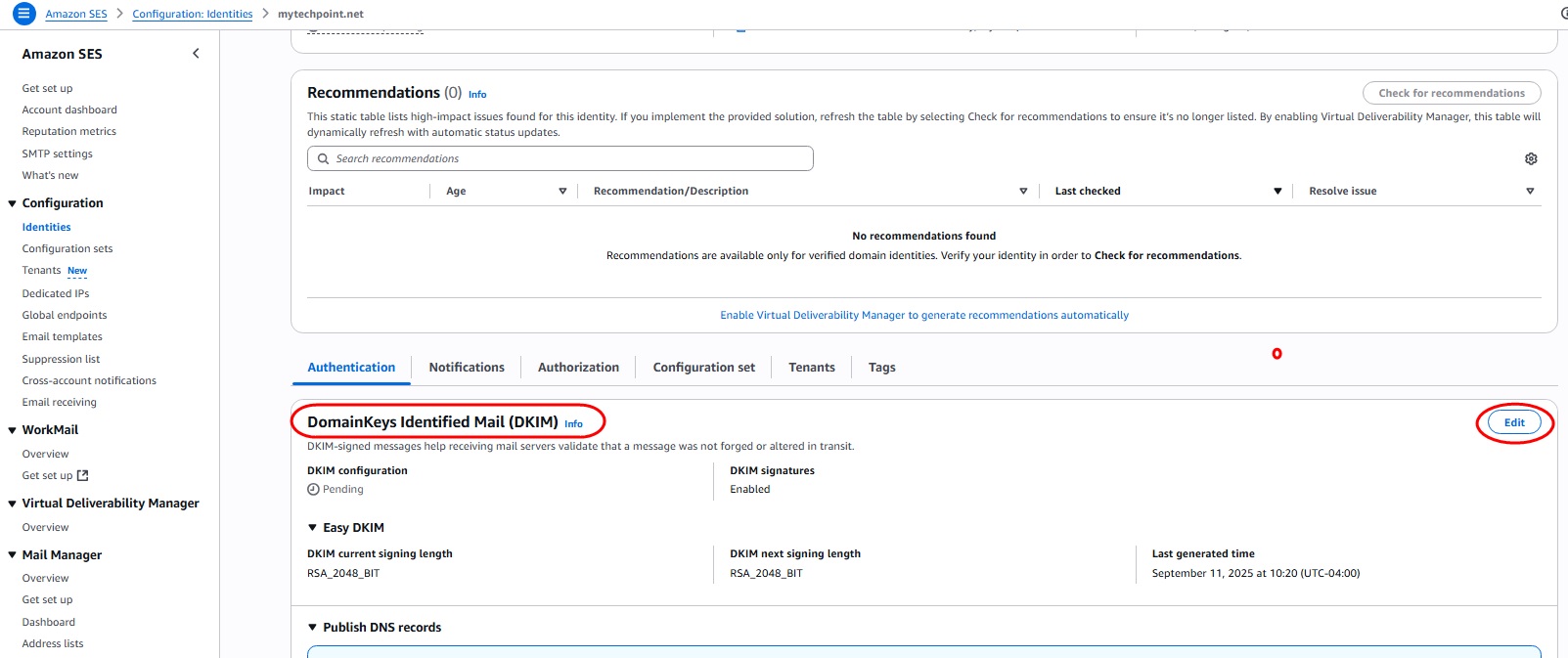The height and width of the screenshot is (658, 1568).
Task: Open Info link beside DKIM heading
Action: [x=573, y=424]
